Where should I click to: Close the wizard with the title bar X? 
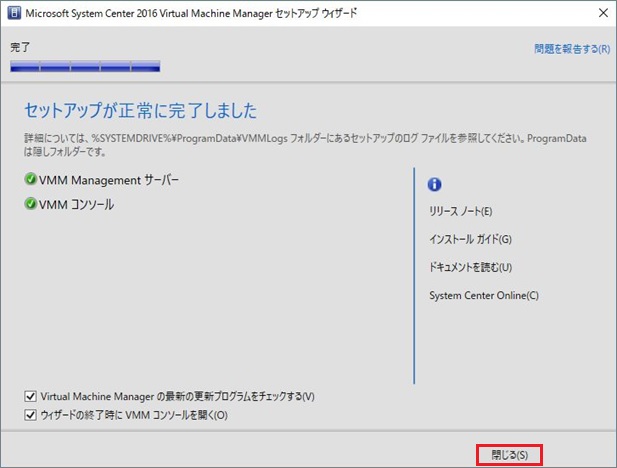pos(599,14)
